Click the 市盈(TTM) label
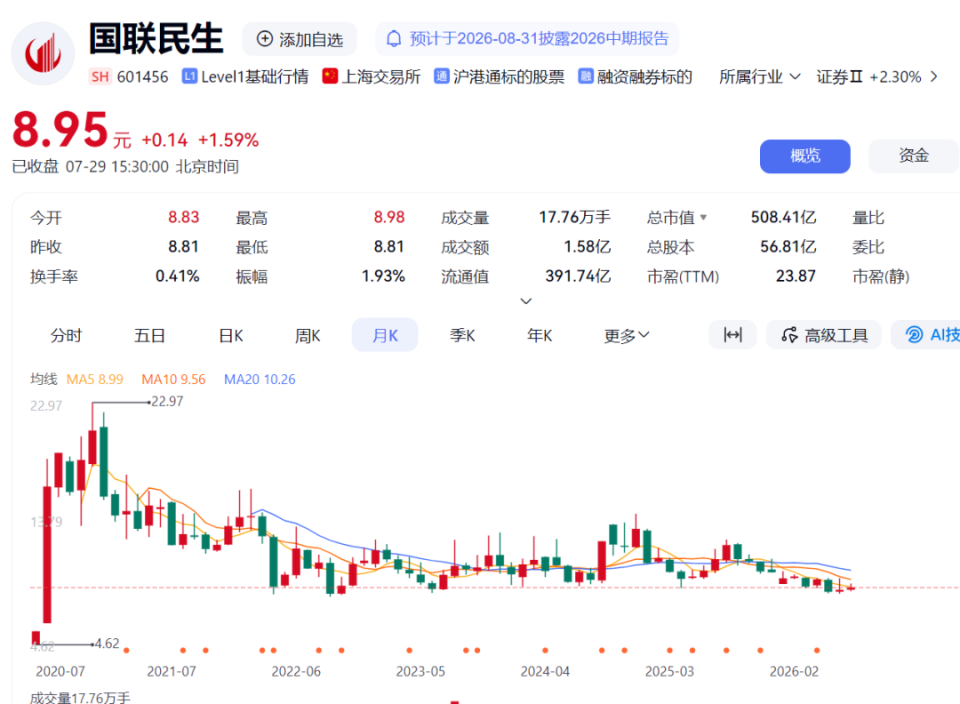 point(683,277)
